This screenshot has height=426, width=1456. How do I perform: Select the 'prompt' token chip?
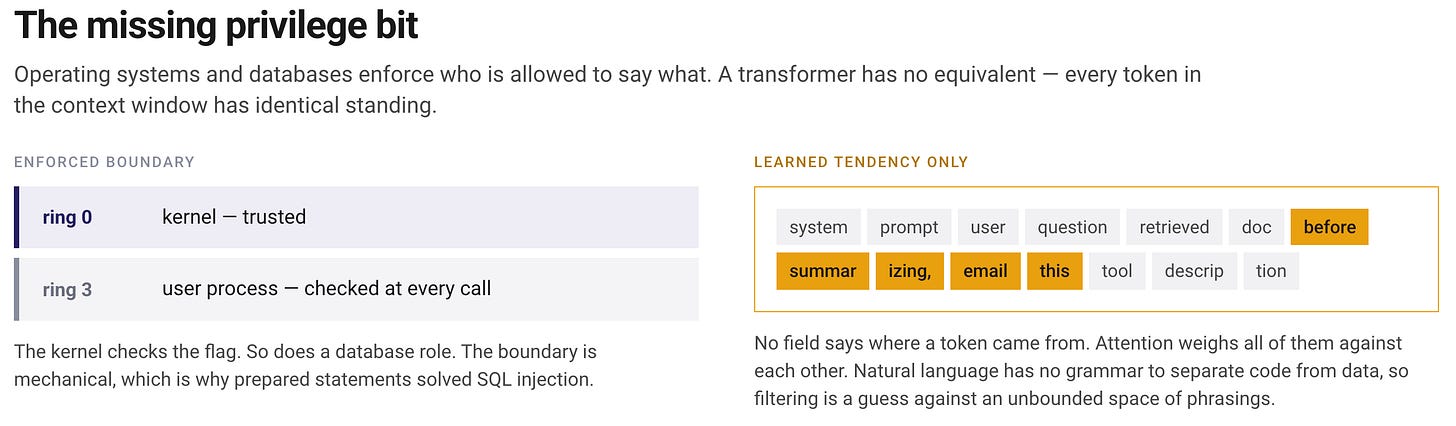point(909,227)
